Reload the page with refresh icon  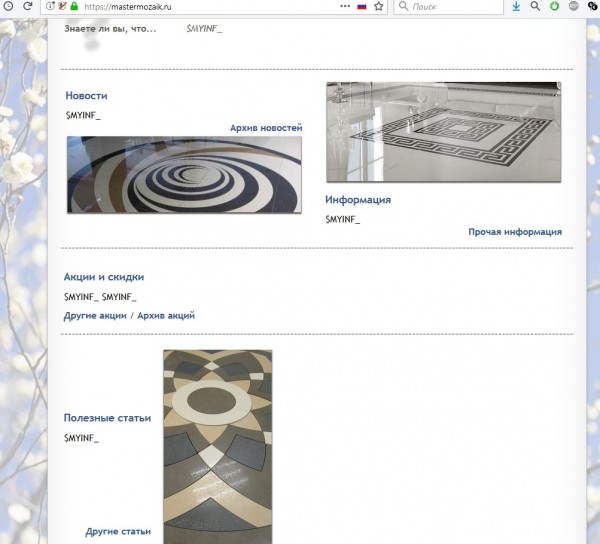click(28, 6)
